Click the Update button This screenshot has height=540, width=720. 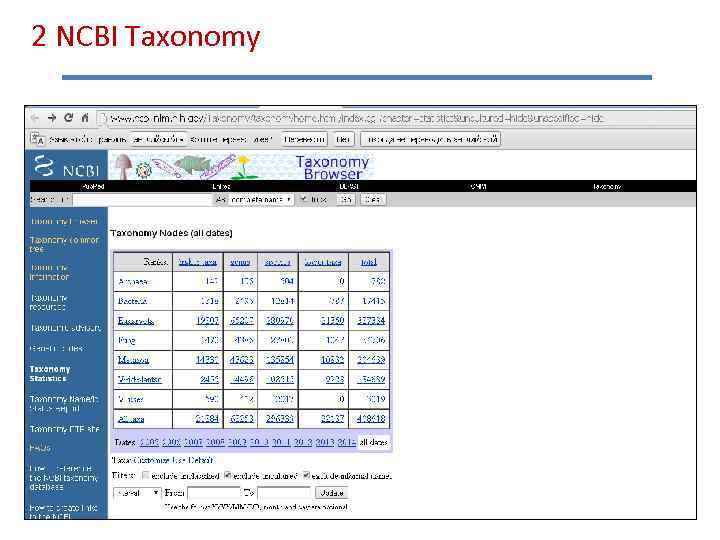(x=332, y=493)
